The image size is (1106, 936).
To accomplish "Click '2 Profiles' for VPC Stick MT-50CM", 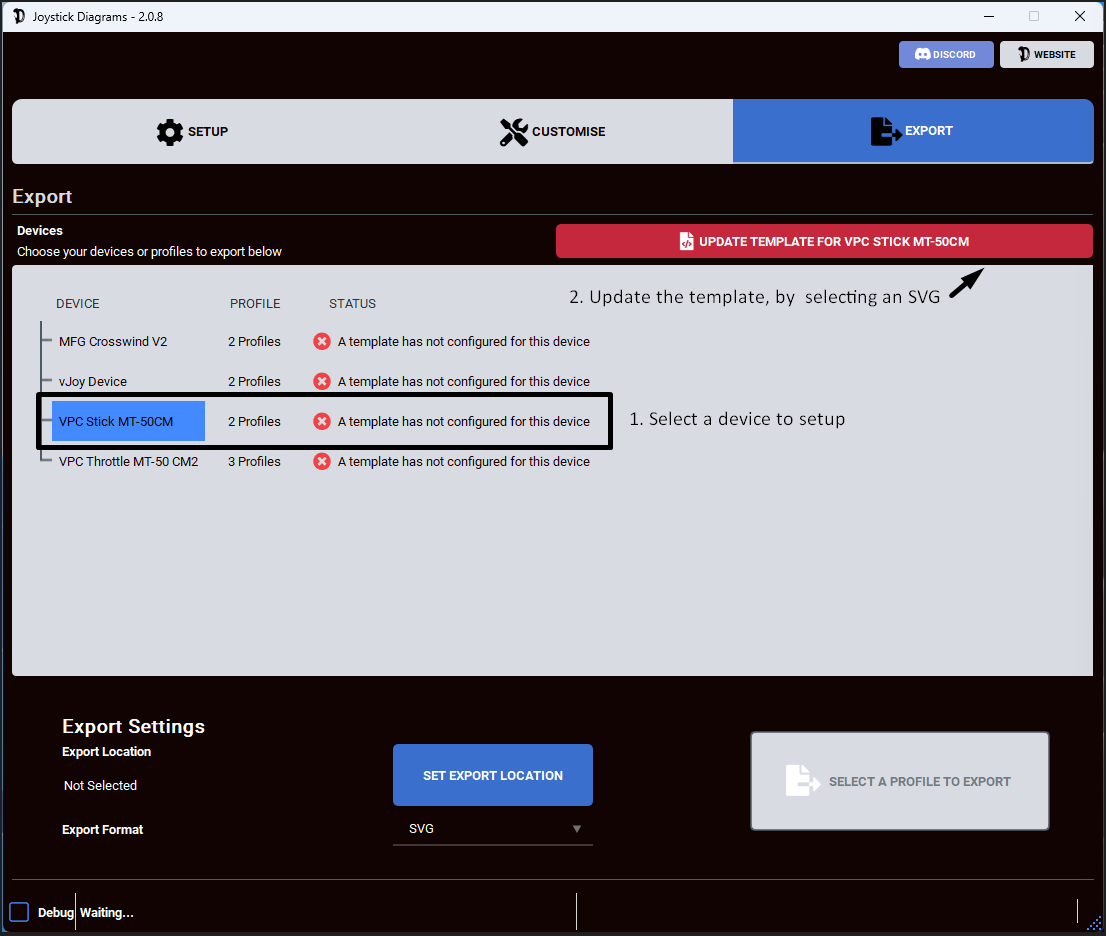I will click(254, 421).
